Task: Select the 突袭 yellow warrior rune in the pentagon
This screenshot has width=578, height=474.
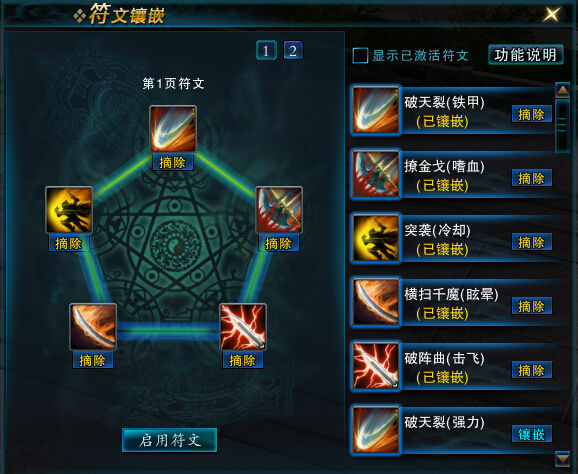Action: (69, 210)
